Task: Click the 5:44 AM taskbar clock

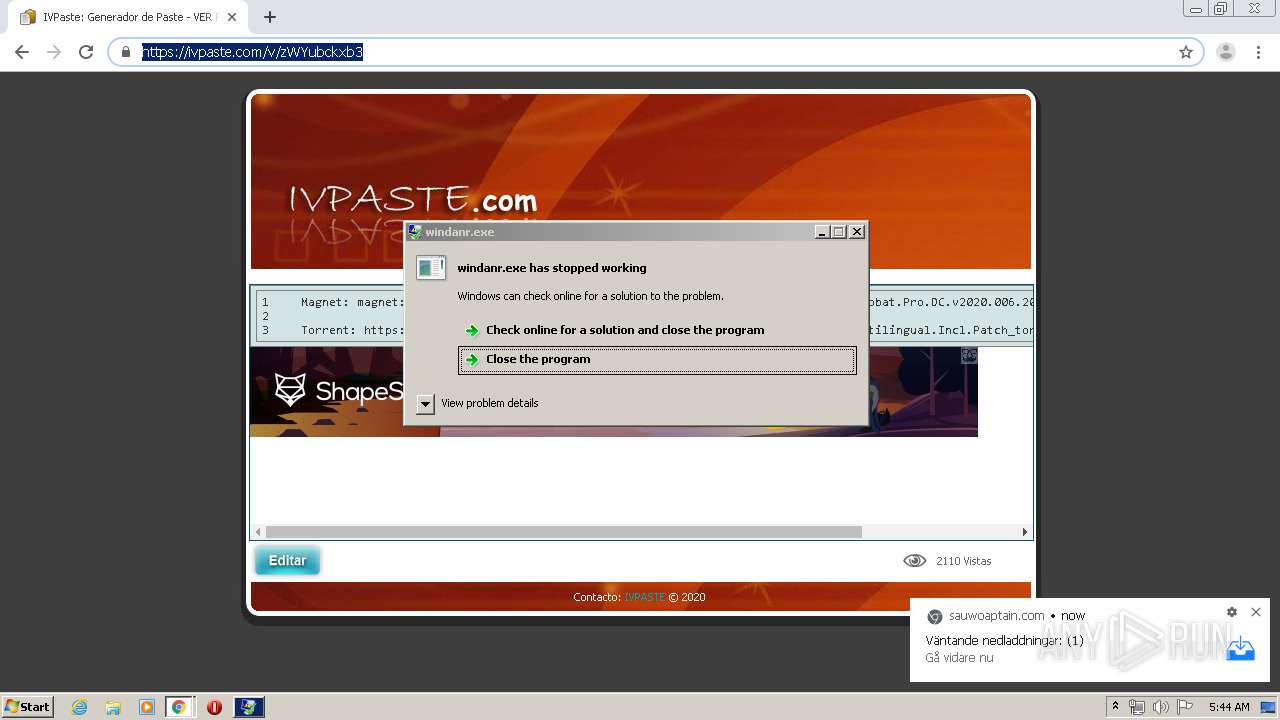Action: [x=1228, y=707]
